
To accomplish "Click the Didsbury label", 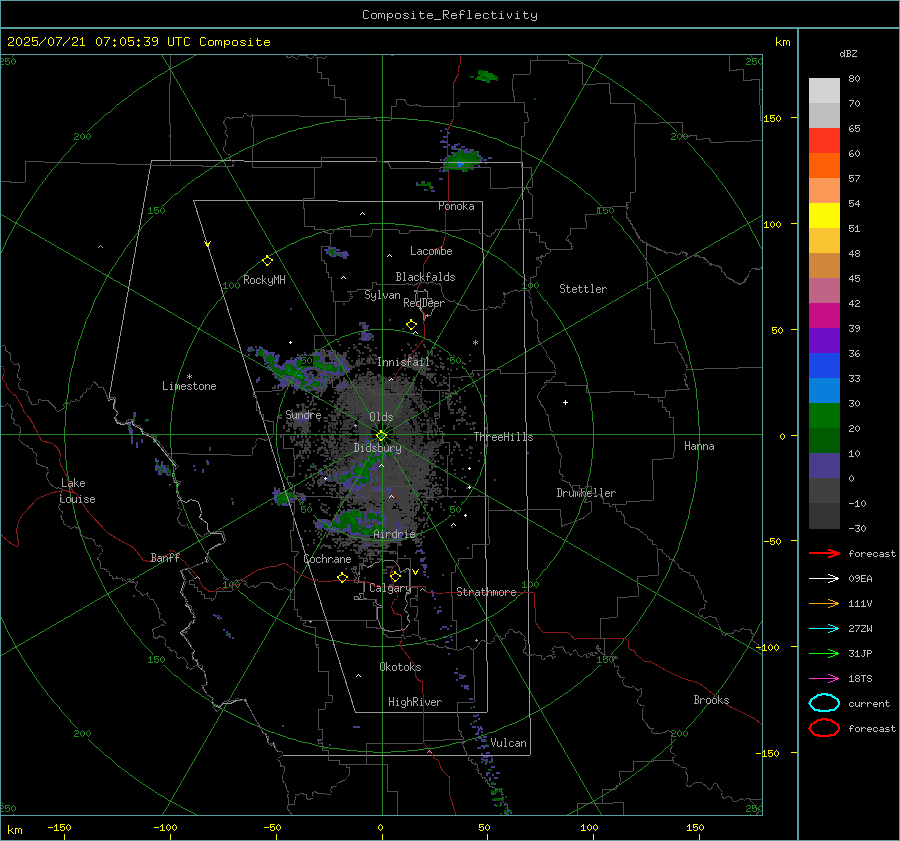I will pos(377,448).
